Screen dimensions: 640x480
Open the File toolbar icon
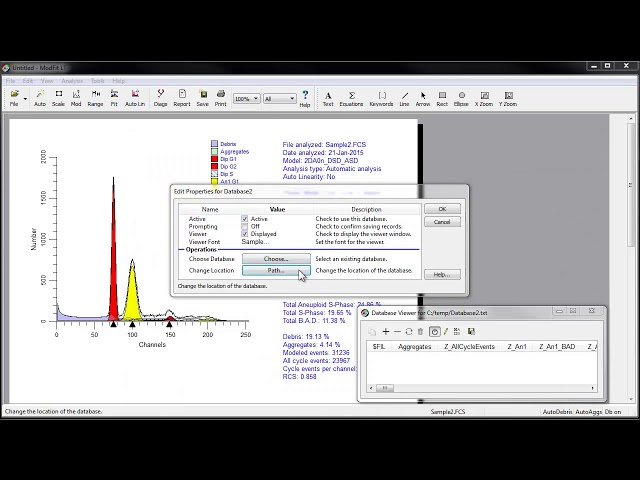tap(15, 98)
